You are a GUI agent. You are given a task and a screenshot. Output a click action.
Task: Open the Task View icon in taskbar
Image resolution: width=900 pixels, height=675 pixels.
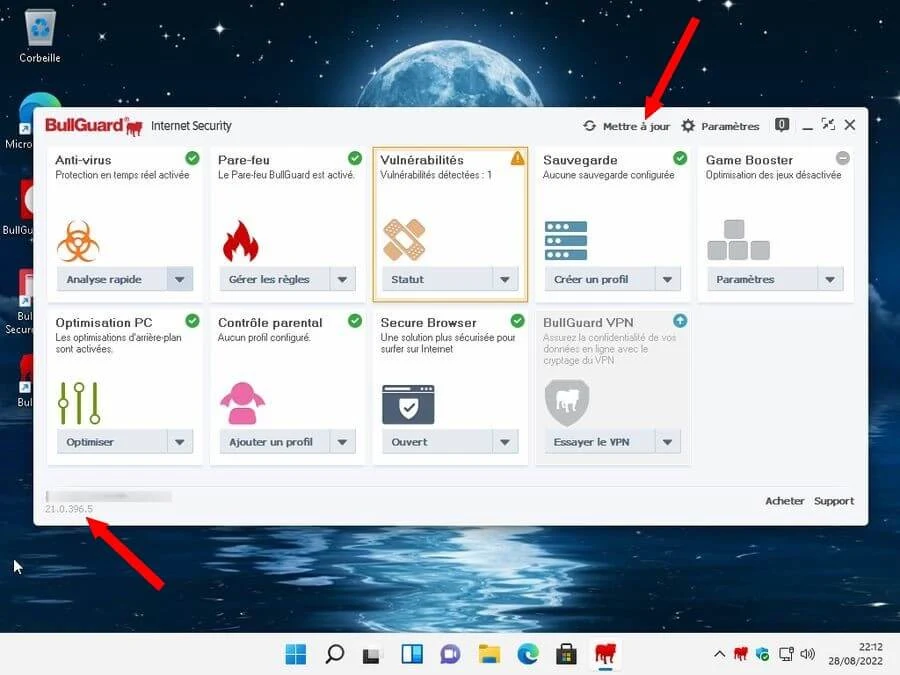click(x=373, y=654)
